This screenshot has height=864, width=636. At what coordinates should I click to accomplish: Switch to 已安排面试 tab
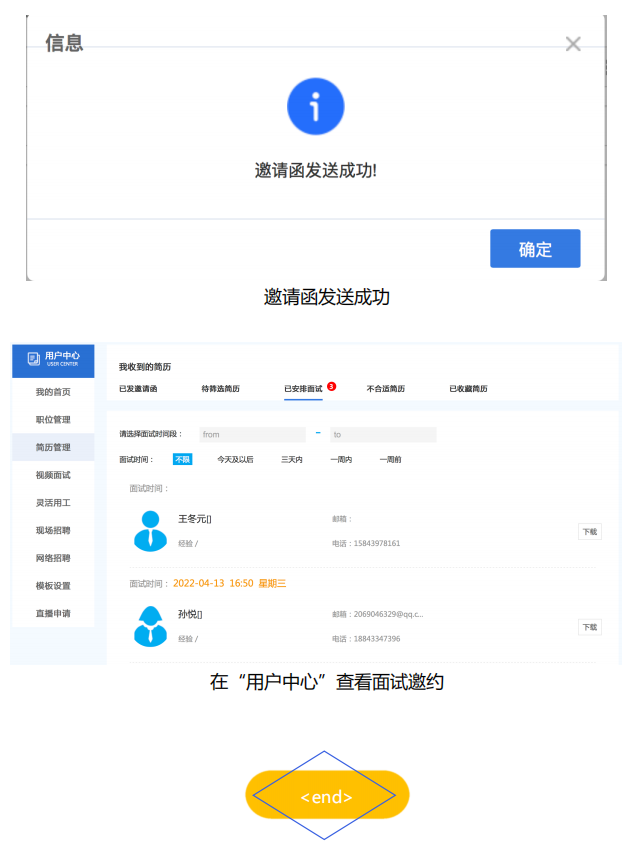point(303,388)
